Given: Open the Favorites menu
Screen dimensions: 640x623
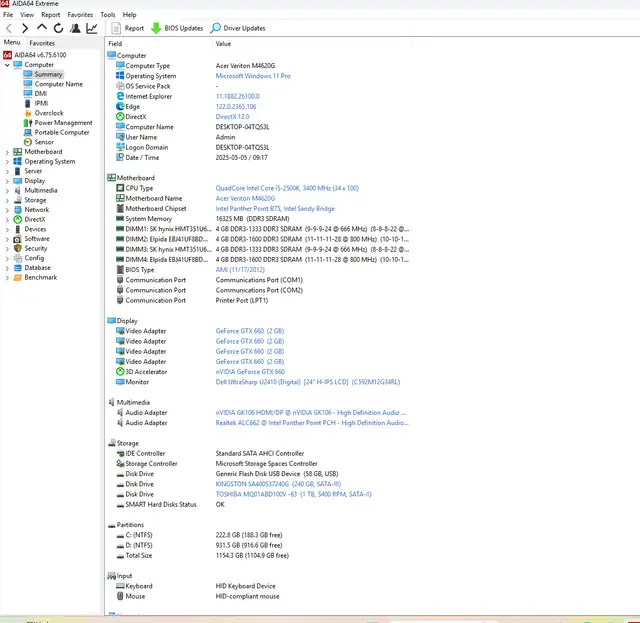Looking at the screenshot, I should [x=80, y=15].
